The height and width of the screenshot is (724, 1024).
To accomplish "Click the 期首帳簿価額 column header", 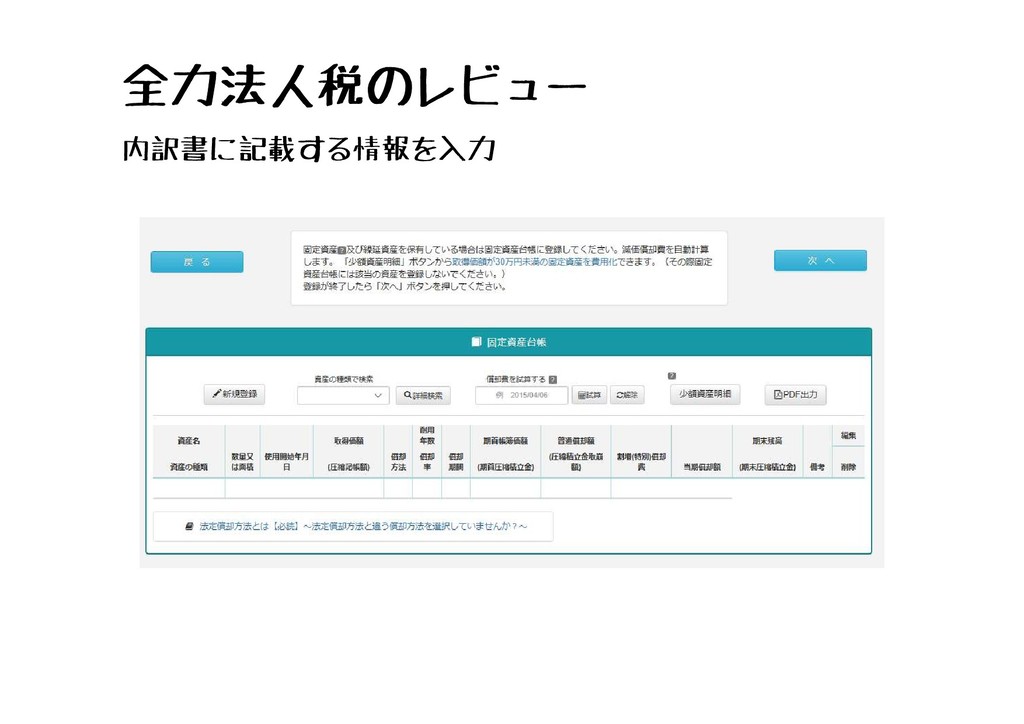I will [x=505, y=441].
